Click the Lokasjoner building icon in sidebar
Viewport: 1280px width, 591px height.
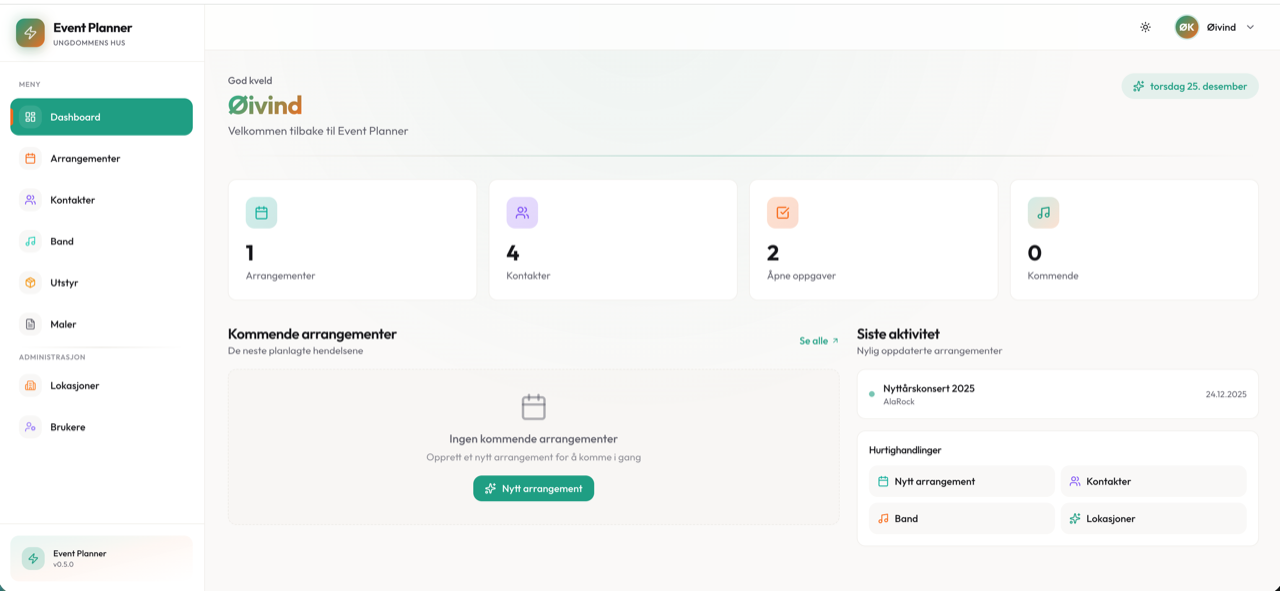(x=30, y=386)
